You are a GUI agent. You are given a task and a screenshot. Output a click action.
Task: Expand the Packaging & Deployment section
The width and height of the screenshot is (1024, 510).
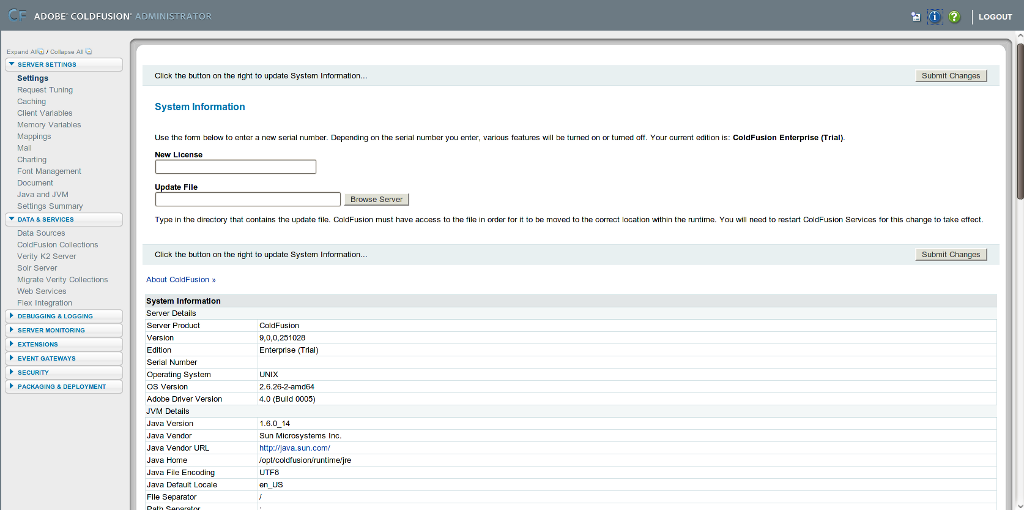point(63,387)
